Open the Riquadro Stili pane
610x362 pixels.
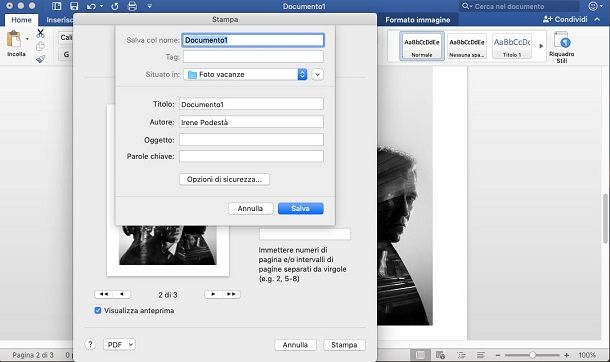pos(561,47)
